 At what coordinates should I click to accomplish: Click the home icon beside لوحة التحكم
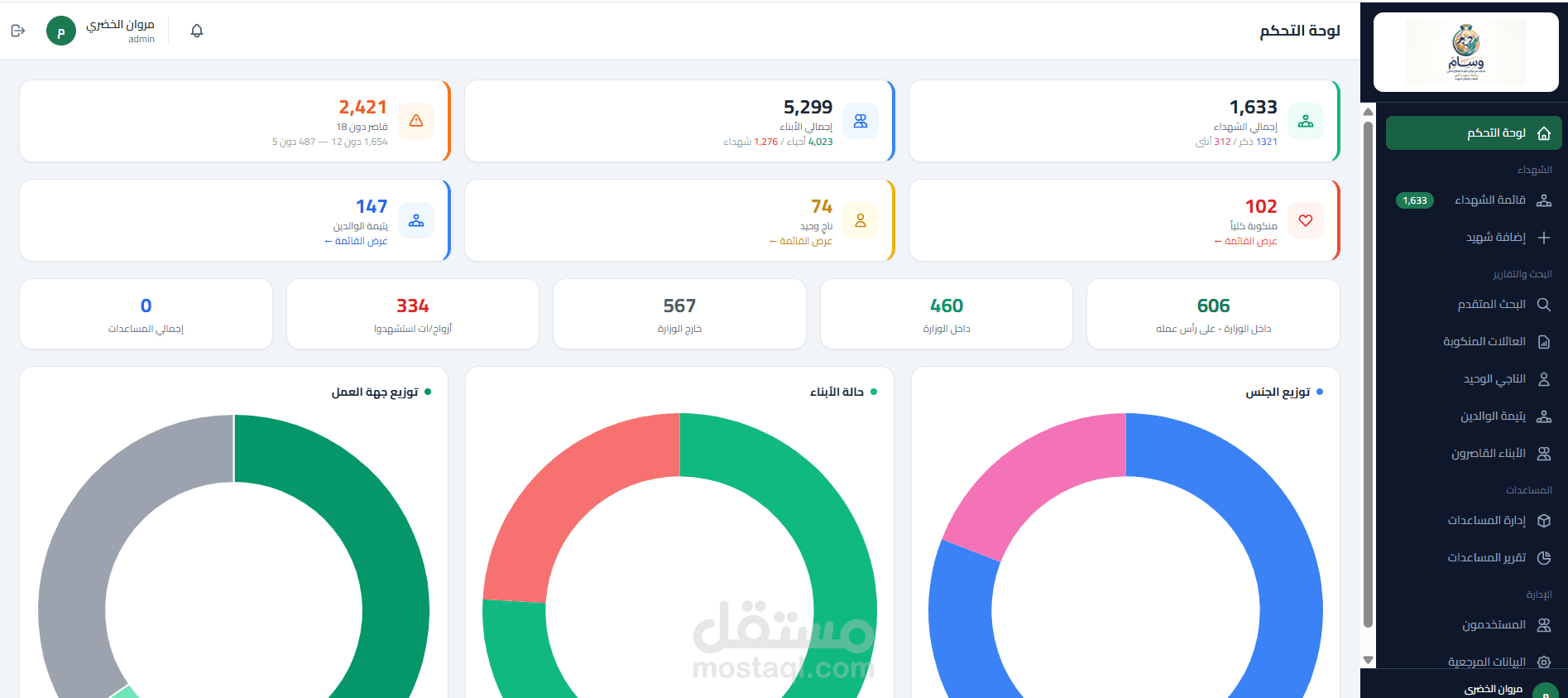point(1544,133)
